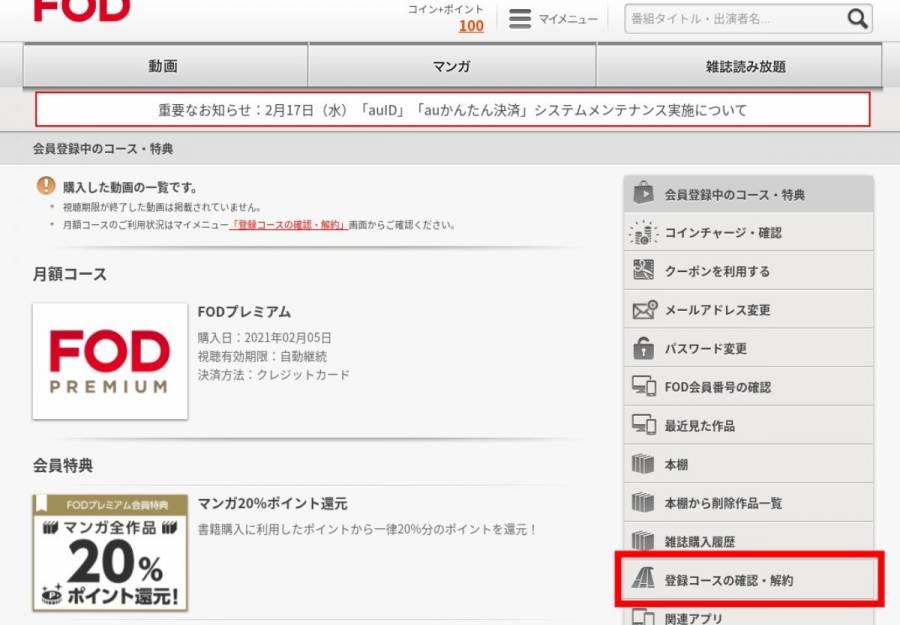Follow the red 登録コースの確認・解約 inline link
The width and height of the screenshot is (900, 625).
pyautogui.click(x=288, y=225)
